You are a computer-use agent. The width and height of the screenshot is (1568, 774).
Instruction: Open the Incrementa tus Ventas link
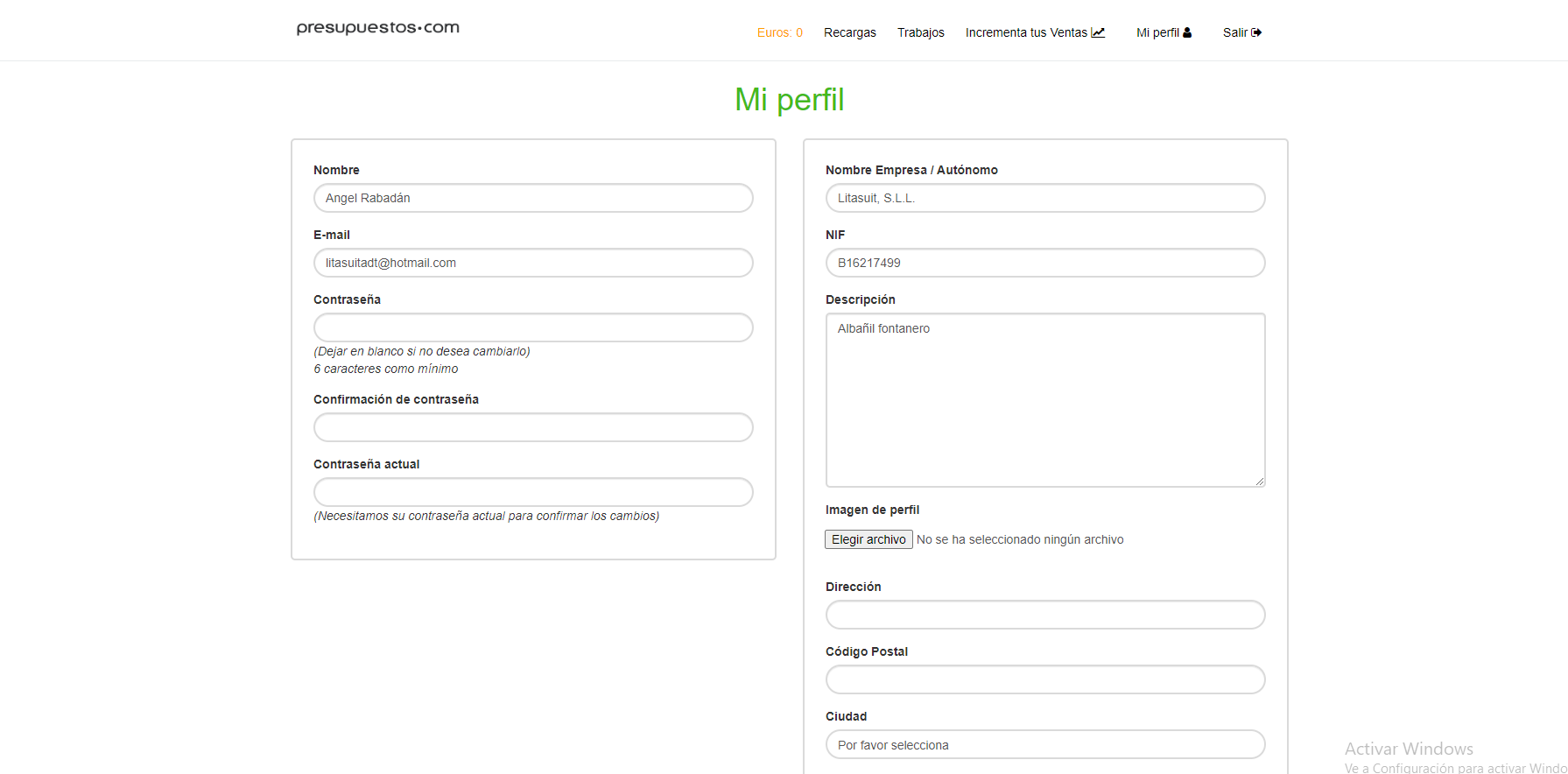[1025, 32]
